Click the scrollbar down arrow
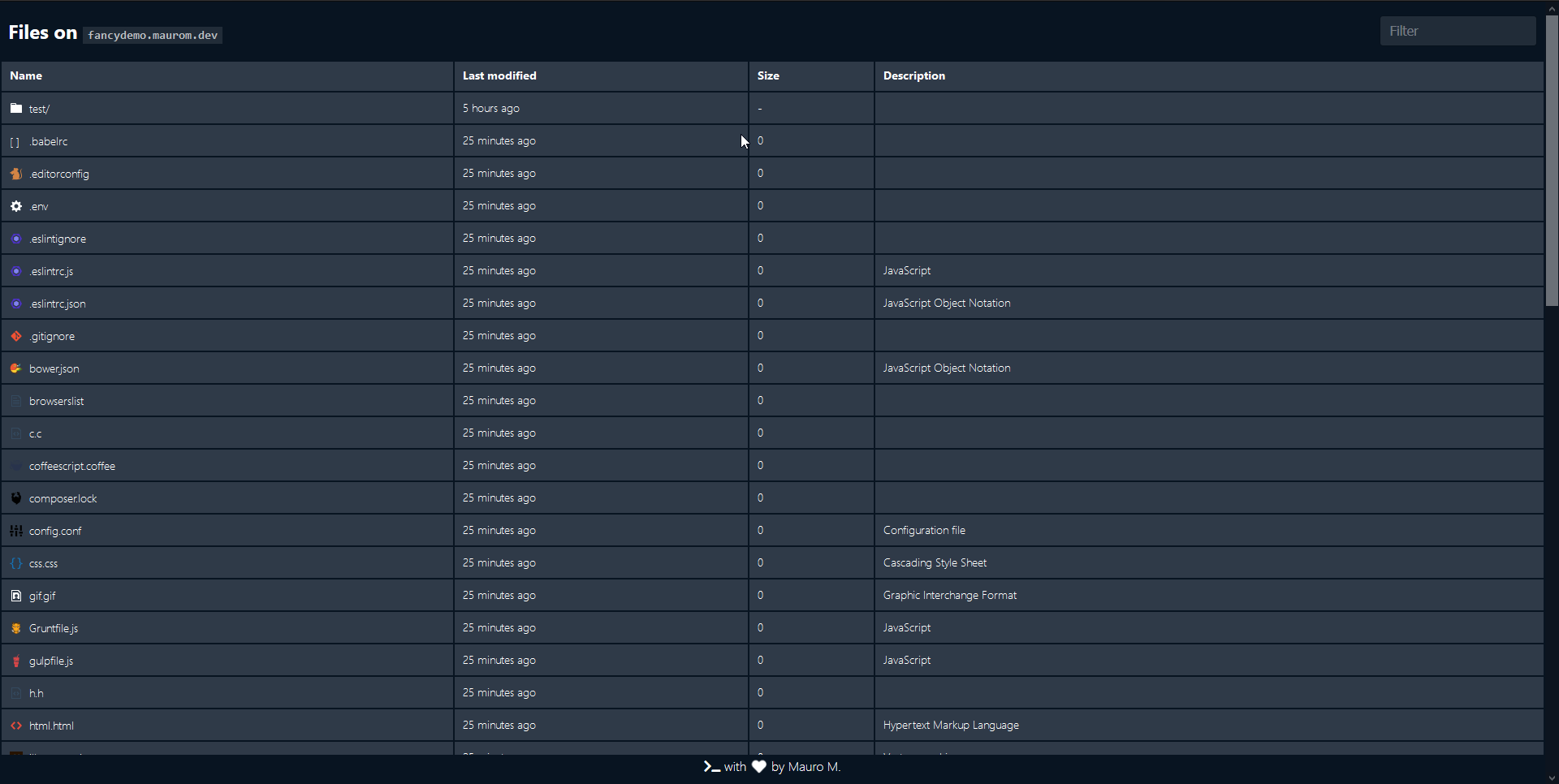Viewport: 1559px width, 784px height. pyautogui.click(x=1552, y=778)
